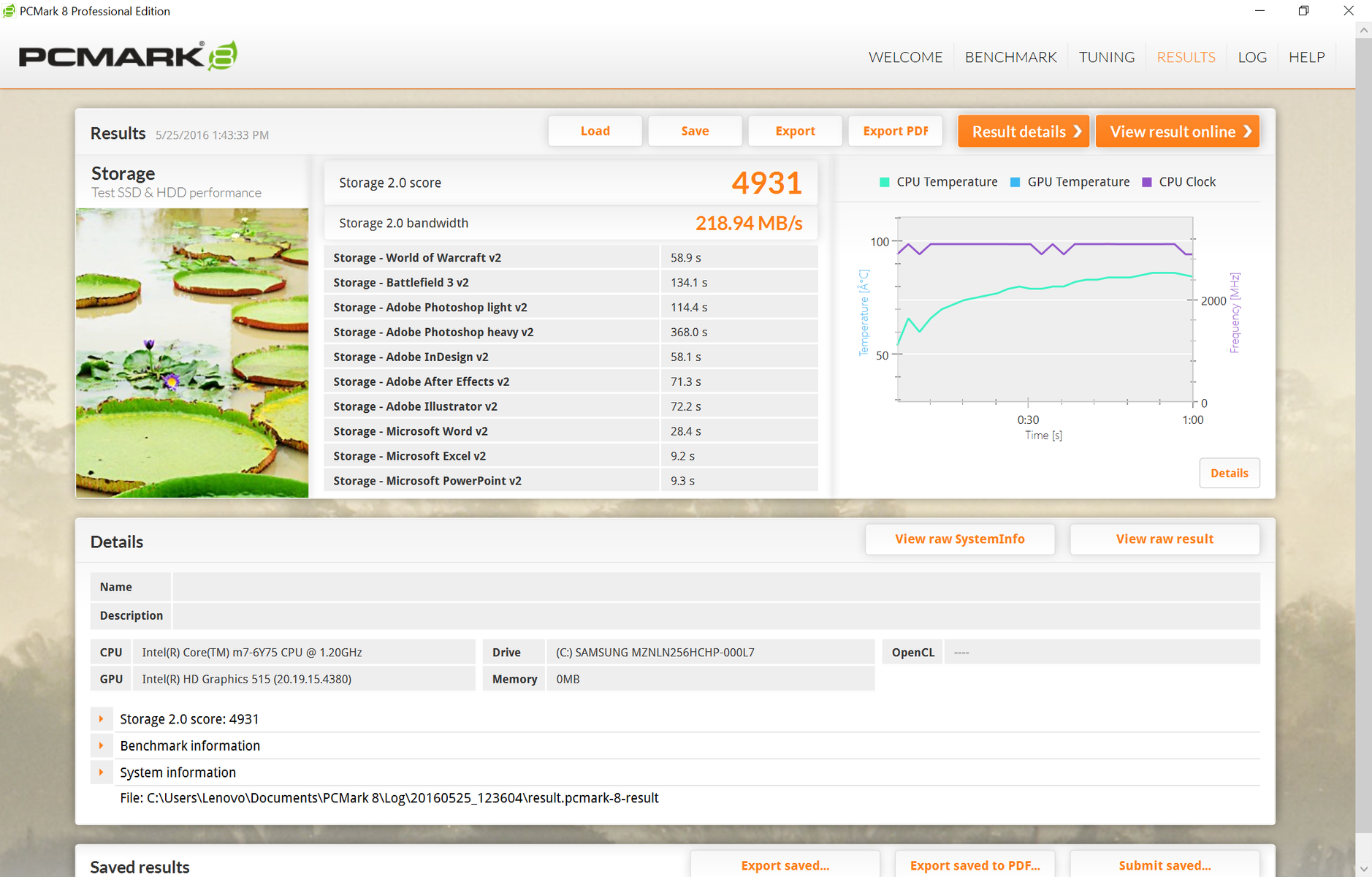Click the GPU Temperature legend swatch

[x=1015, y=182]
